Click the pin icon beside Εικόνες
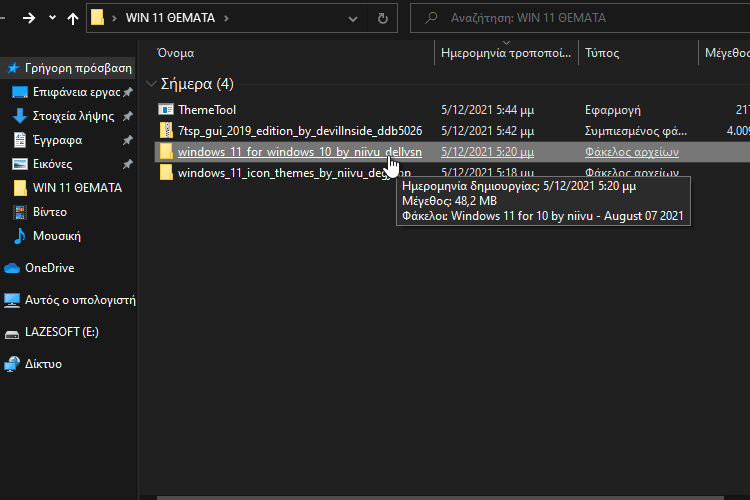The width and height of the screenshot is (750, 500). (x=128, y=164)
